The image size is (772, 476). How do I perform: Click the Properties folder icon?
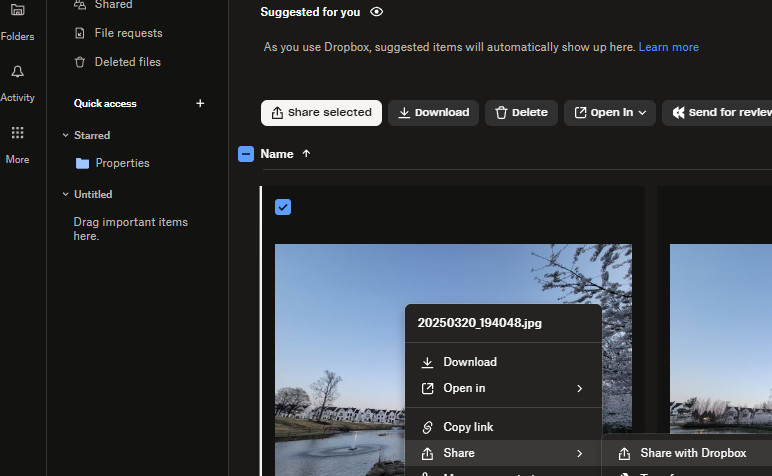82,163
